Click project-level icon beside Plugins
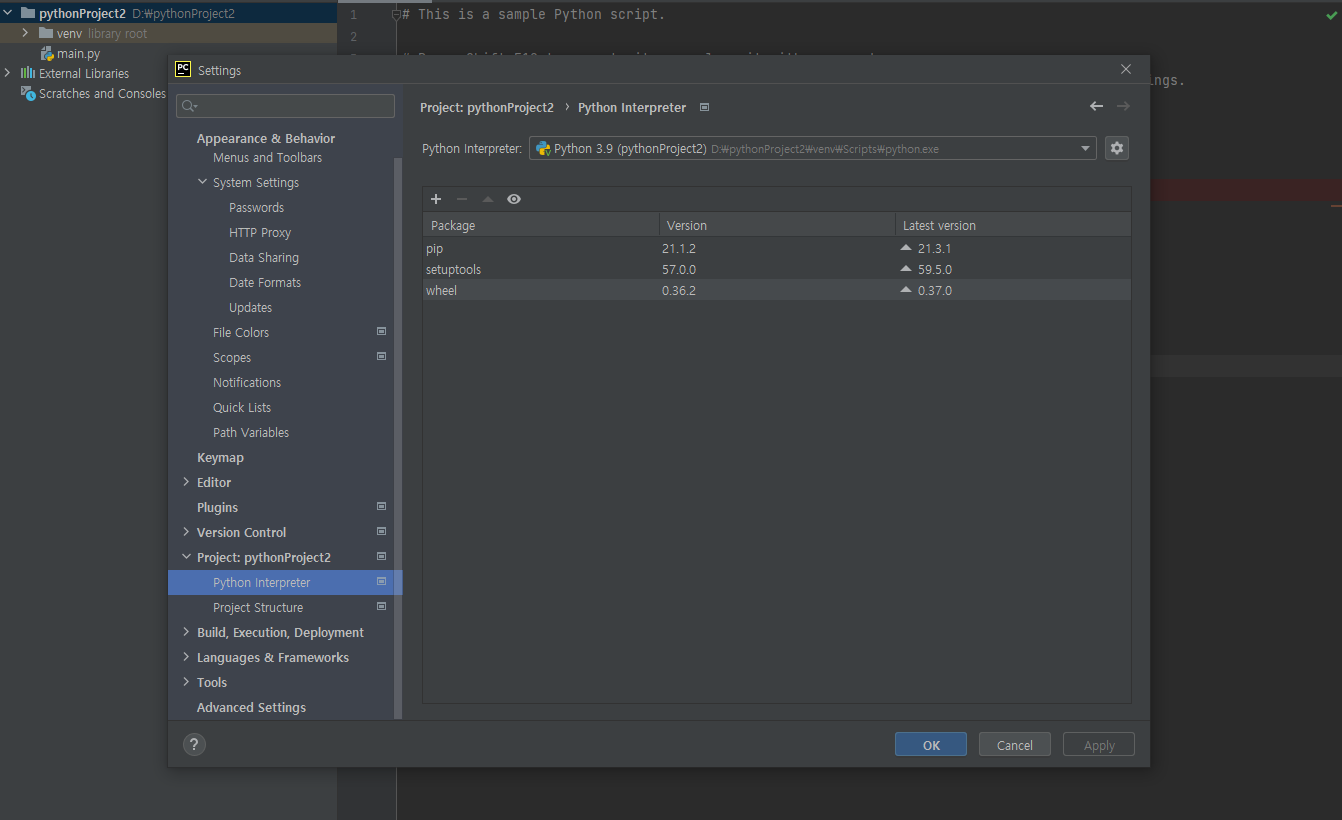This screenshot has width=1342, height=820. point(381,506)
